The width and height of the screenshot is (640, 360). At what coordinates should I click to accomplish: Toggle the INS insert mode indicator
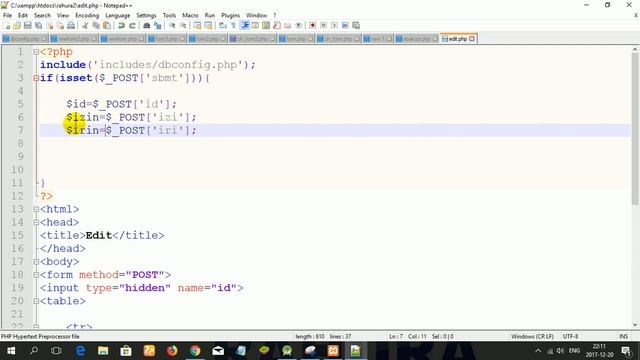tap(623, 336)
